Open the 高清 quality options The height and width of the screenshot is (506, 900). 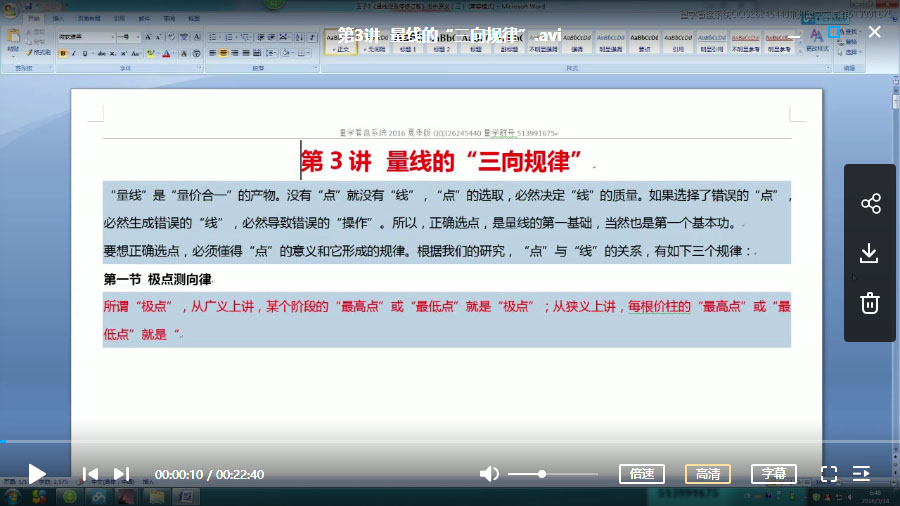point(708,474)
